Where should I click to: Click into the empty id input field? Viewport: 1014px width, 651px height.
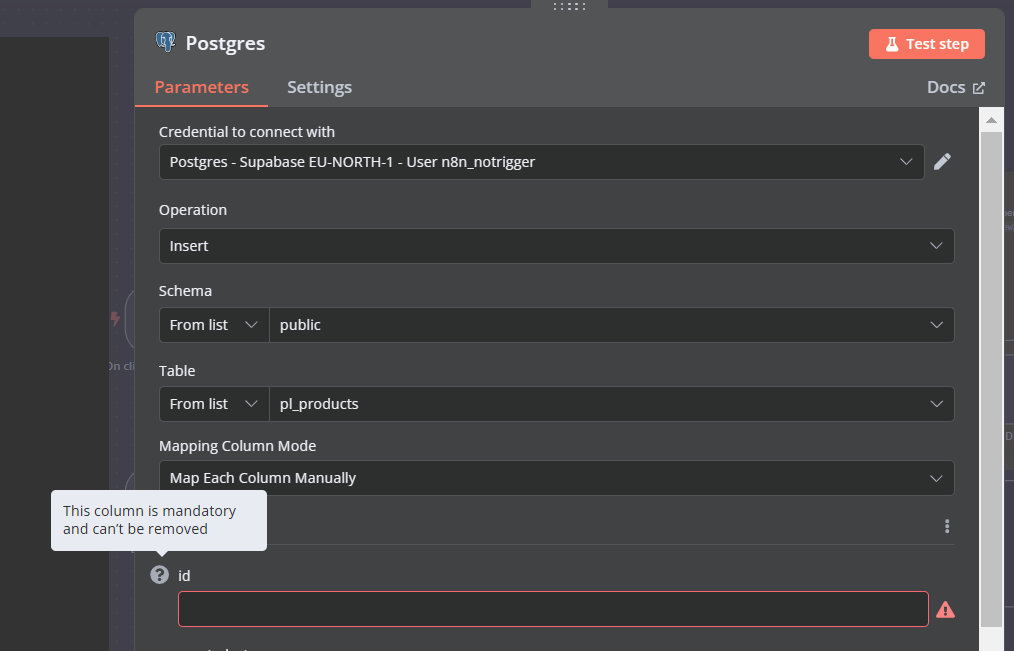553,609
